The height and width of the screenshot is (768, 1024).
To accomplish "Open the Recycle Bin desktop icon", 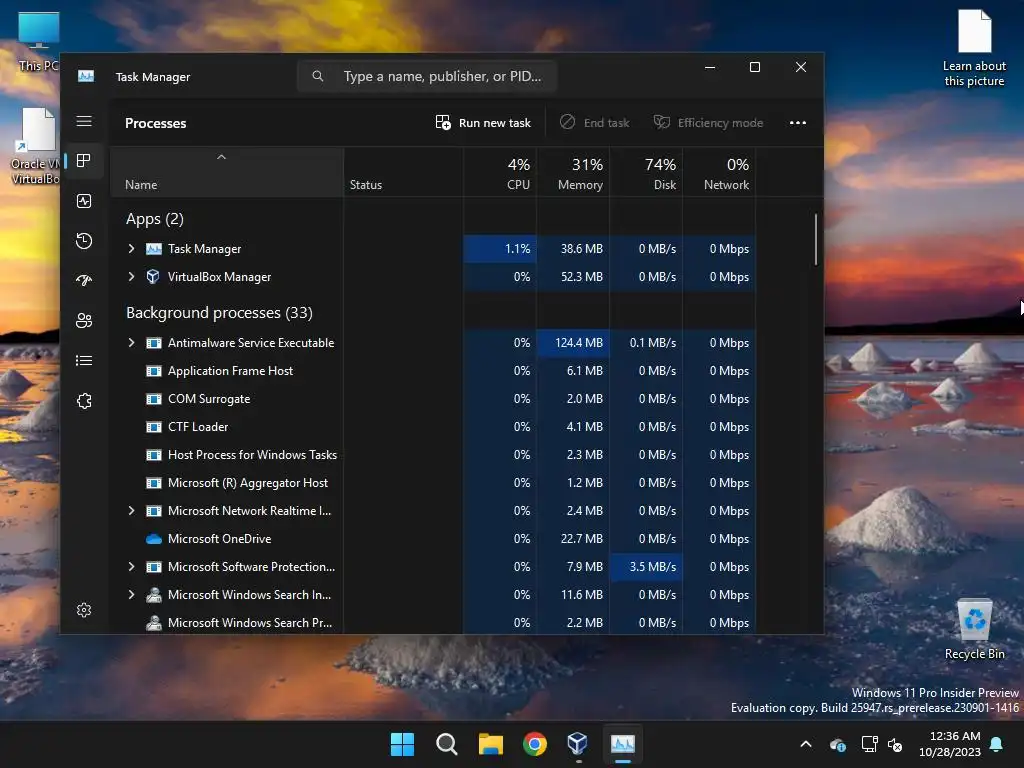I will [x=974, y=630].
